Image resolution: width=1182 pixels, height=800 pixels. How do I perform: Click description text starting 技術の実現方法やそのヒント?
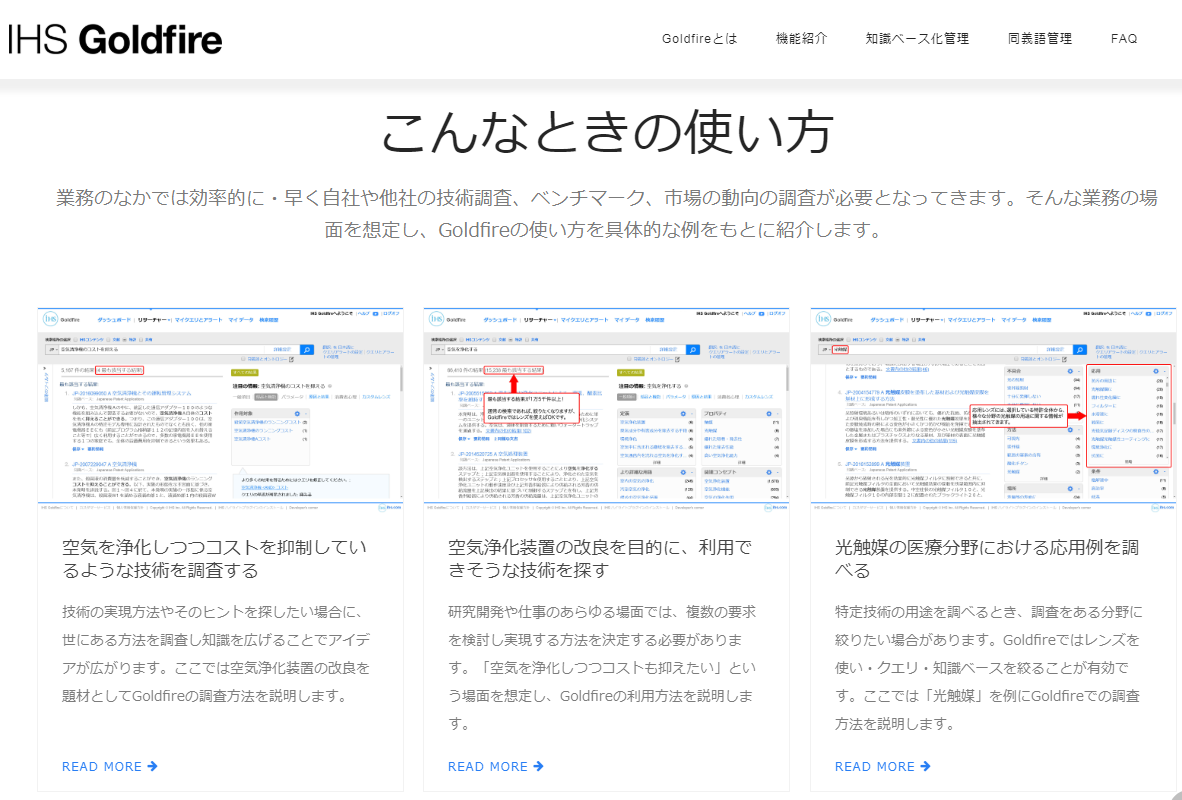tap(216, 654)
